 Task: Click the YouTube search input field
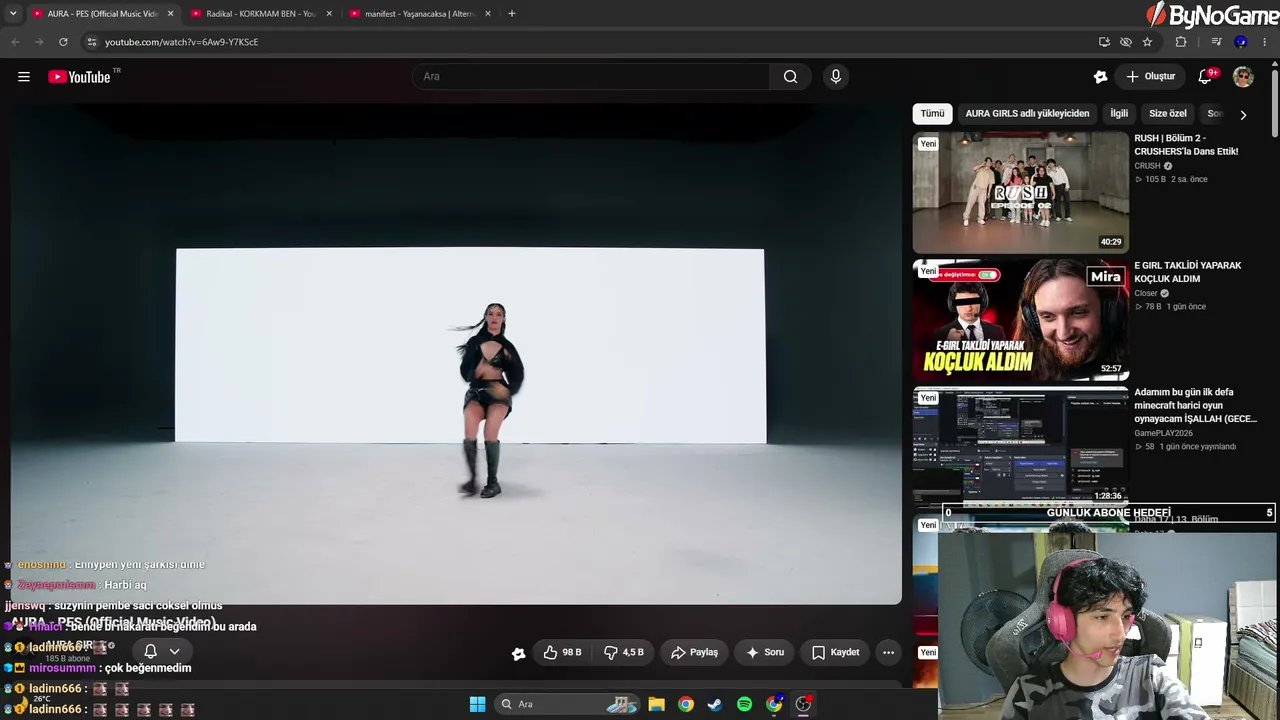[x=591, y=77]
